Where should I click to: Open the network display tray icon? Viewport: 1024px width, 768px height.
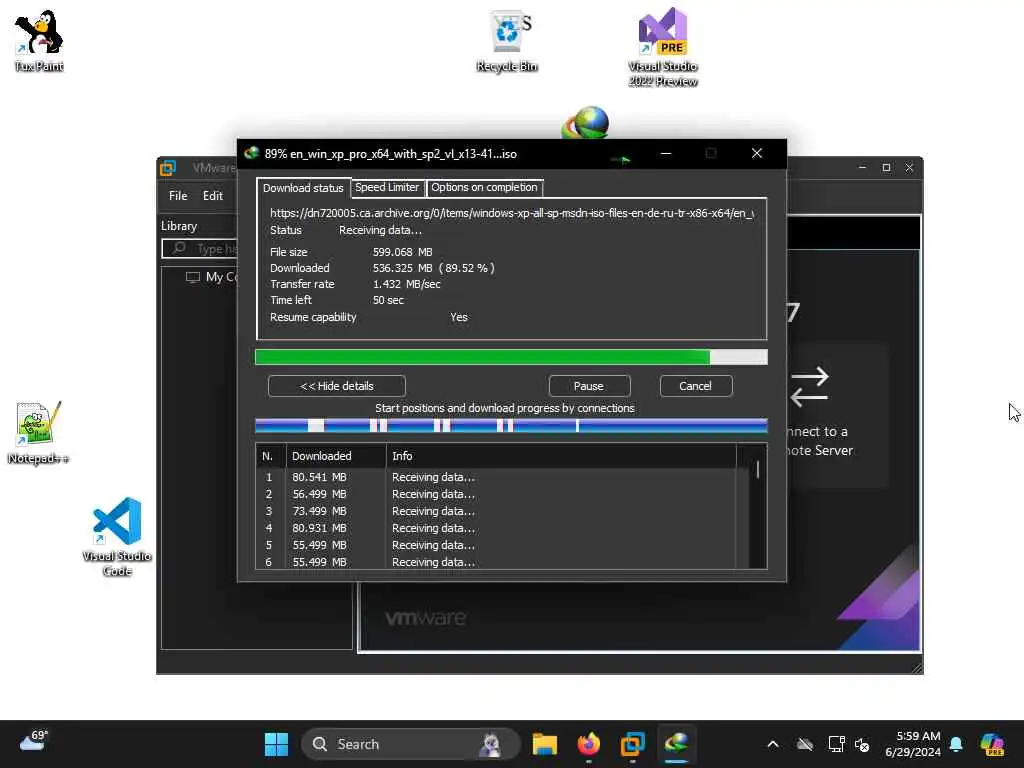(x=836, y=744)
